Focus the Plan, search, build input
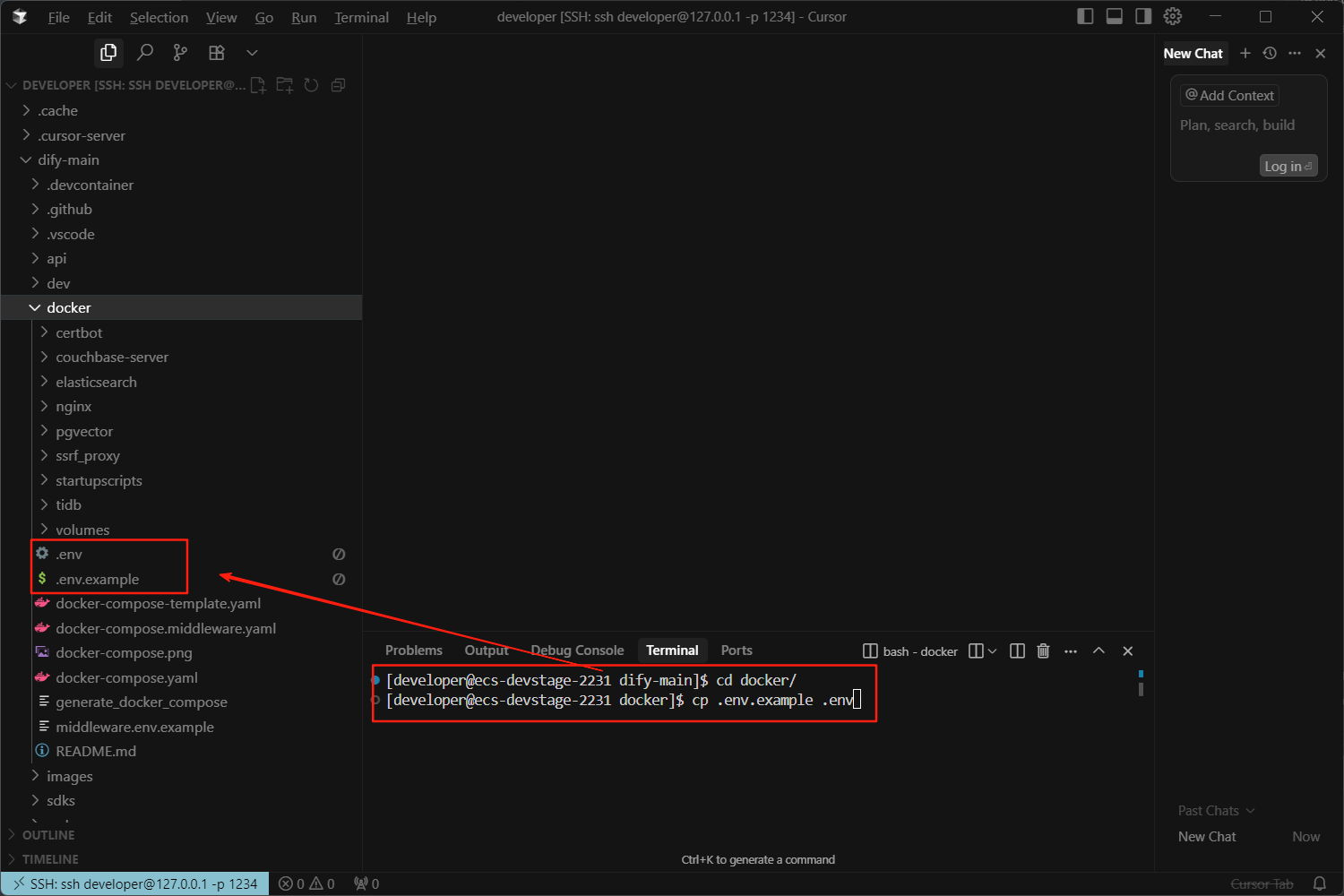Screen dimensions: 1344x896 pos(1236,125)
